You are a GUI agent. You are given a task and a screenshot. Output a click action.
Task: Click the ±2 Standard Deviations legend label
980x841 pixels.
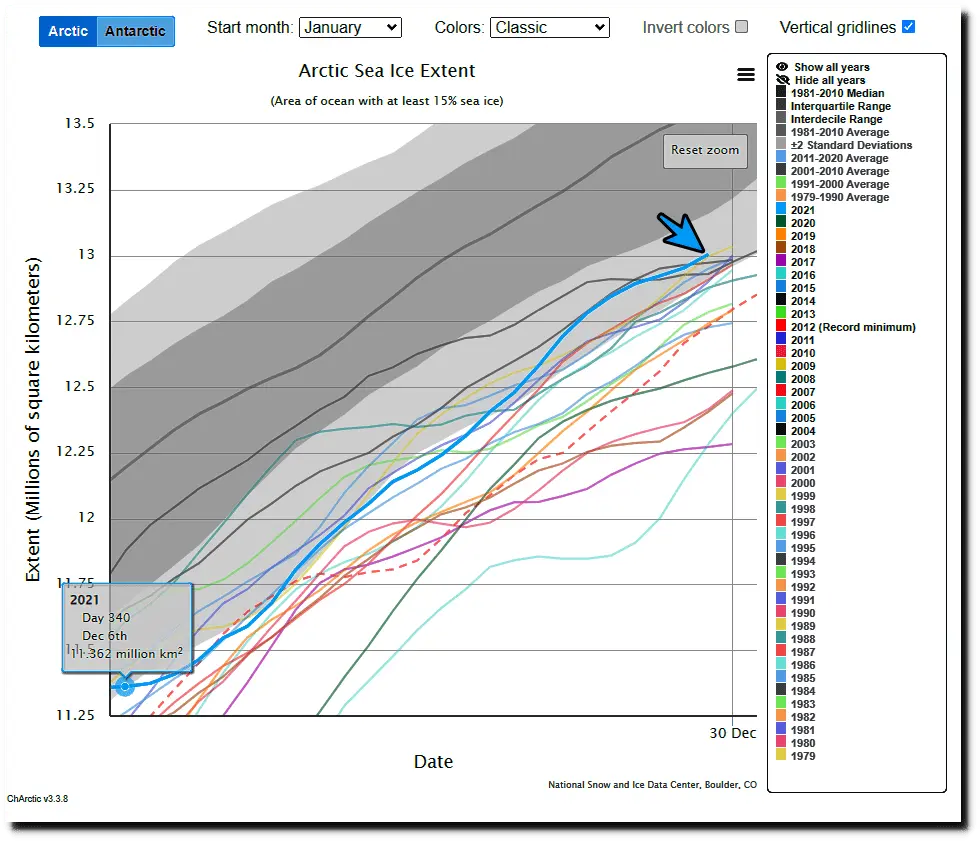(851, 145)
